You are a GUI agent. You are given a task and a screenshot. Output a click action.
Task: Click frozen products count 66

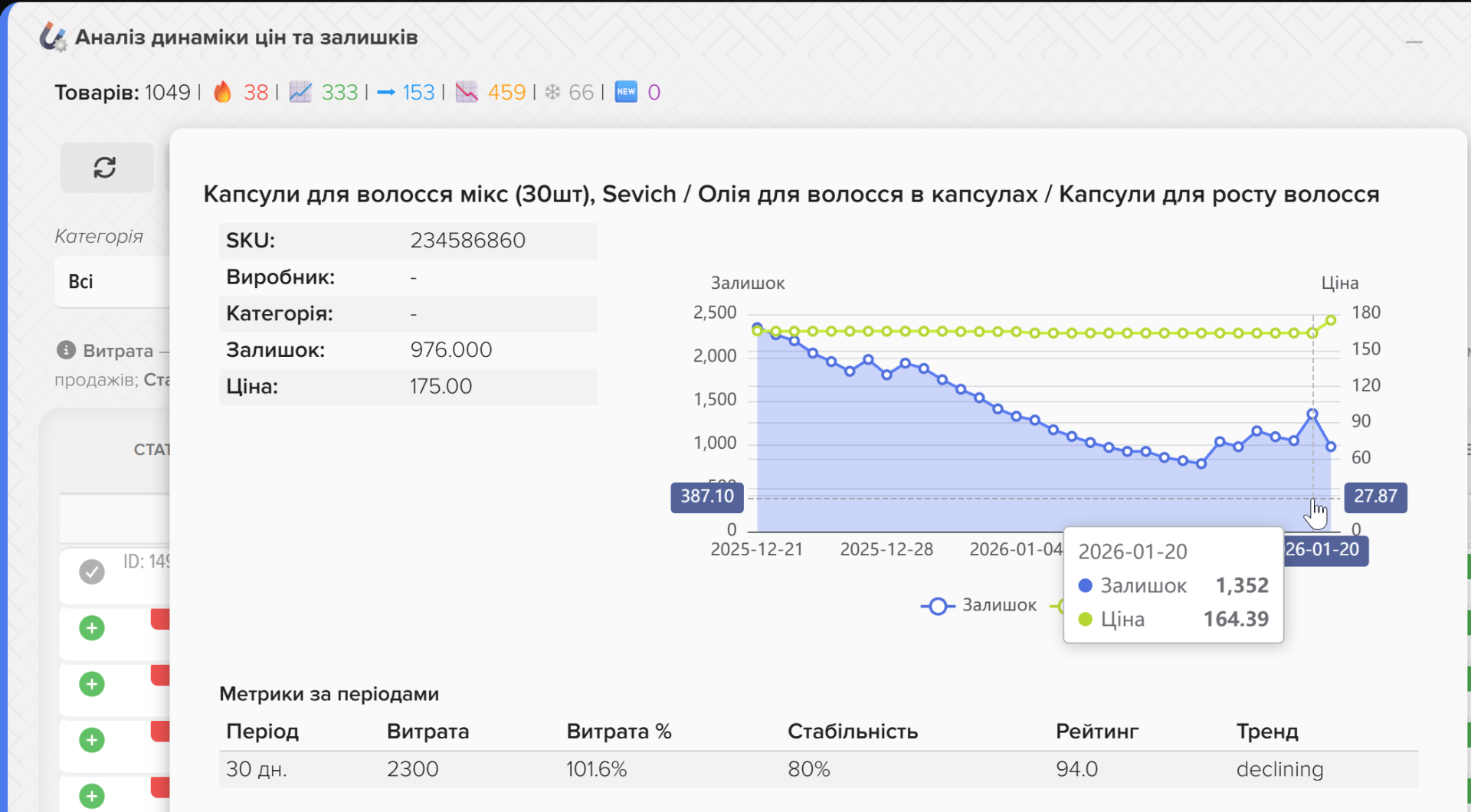581,92
